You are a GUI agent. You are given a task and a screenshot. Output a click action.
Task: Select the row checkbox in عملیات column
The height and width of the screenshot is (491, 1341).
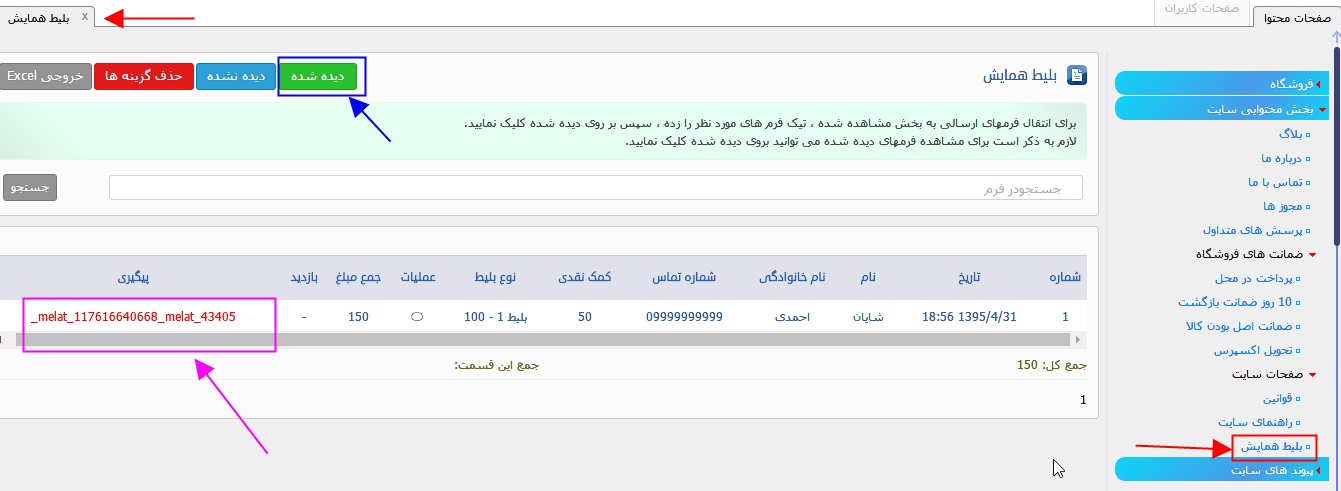416,317
